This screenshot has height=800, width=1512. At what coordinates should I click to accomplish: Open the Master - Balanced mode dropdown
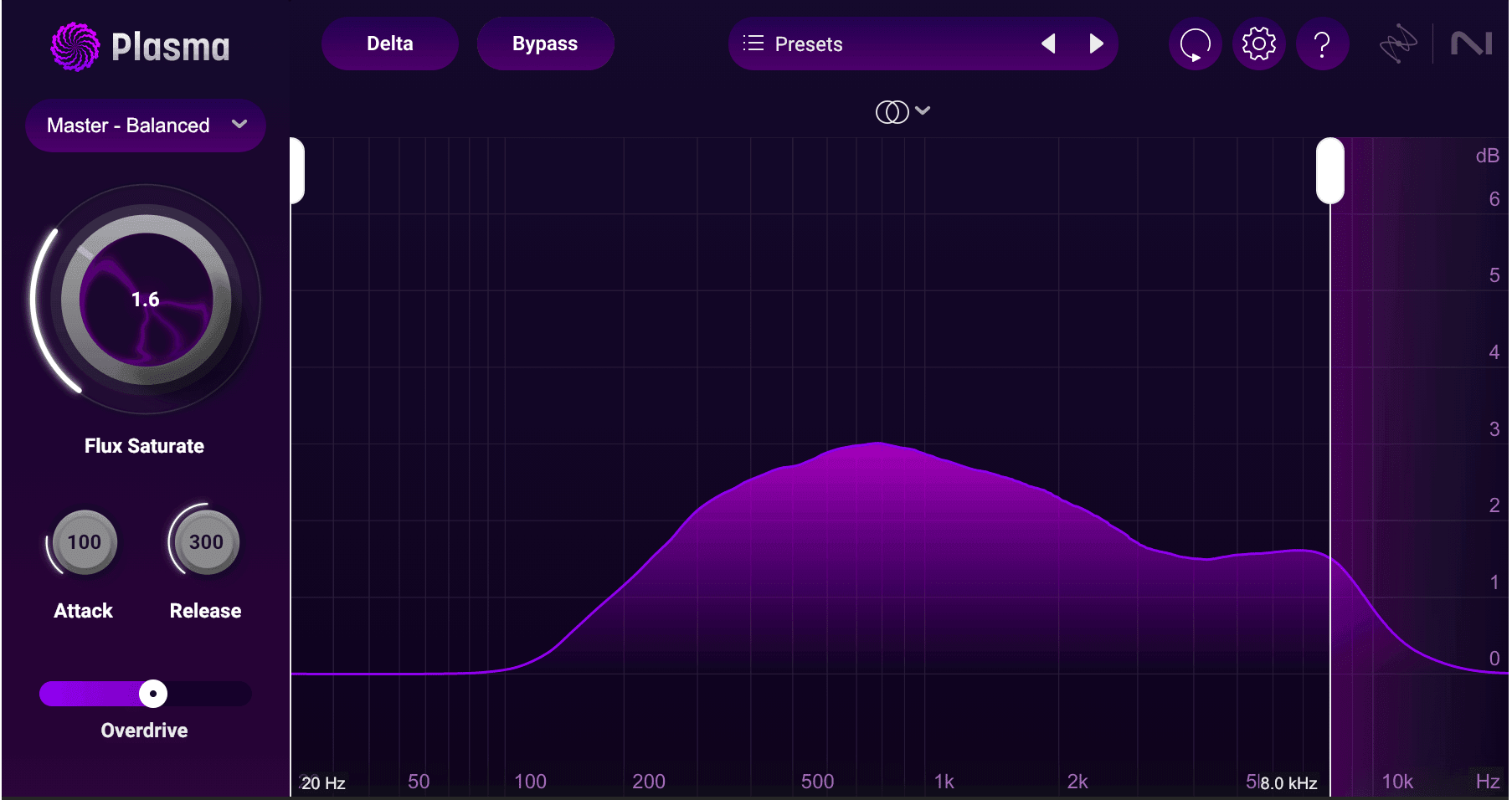(x=146, y=126)
